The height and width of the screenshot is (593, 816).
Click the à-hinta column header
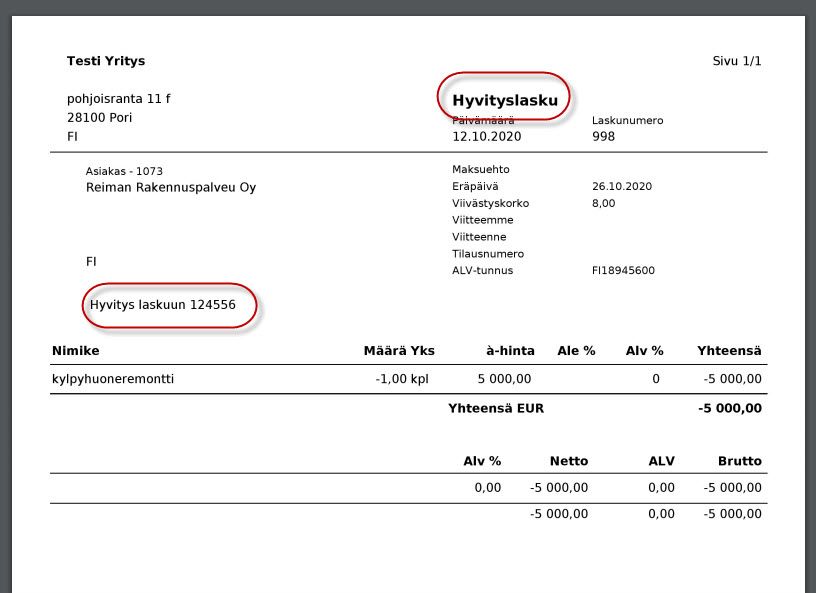click(x=510, y=351)
